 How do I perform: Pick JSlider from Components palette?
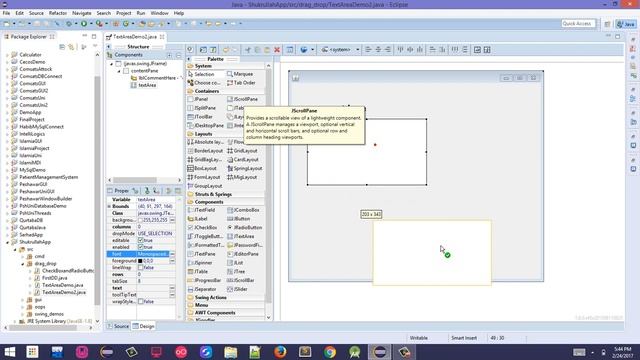click(237, 289)
